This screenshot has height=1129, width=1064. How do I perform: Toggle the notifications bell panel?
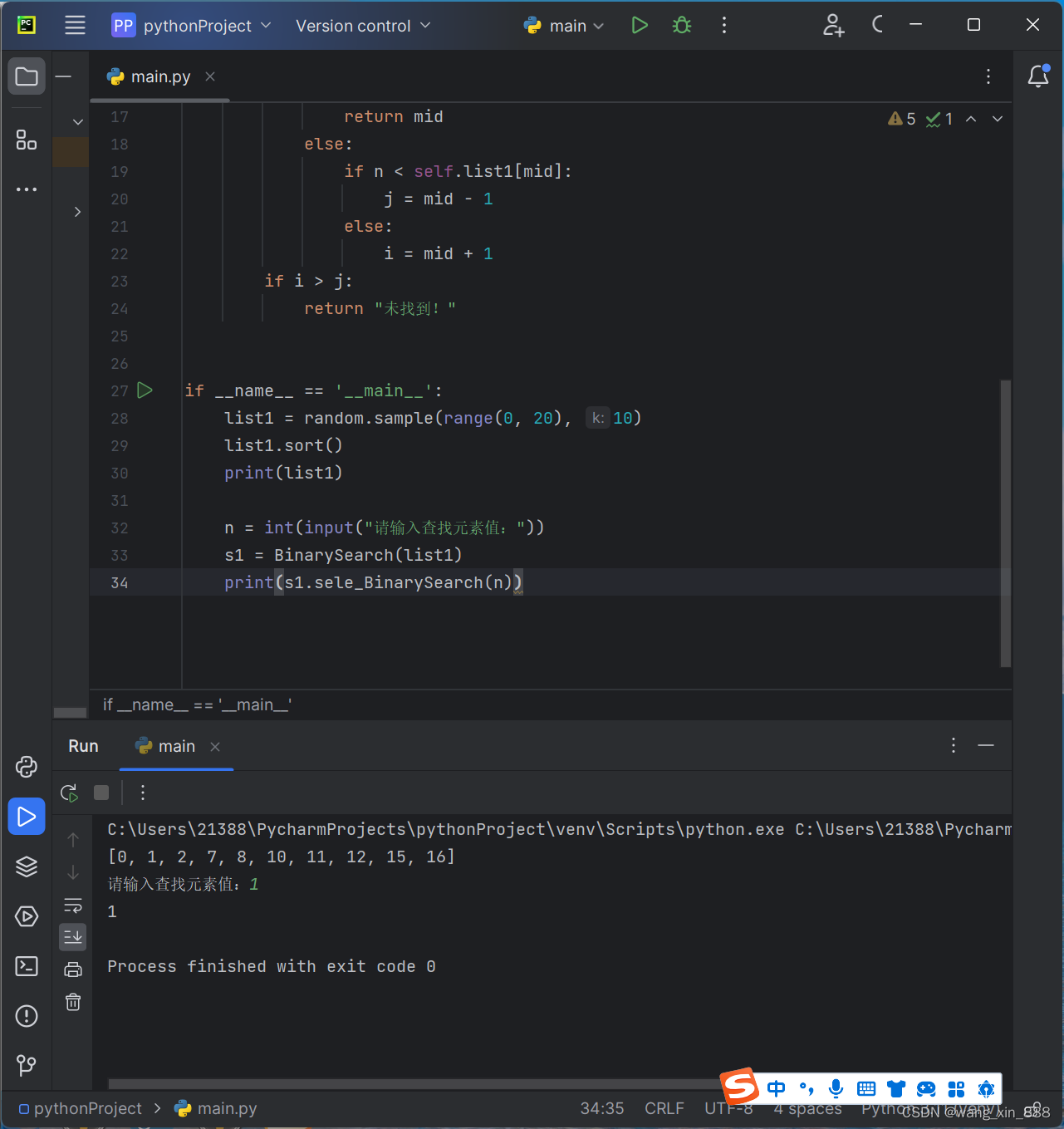(x=1037, y=76)
